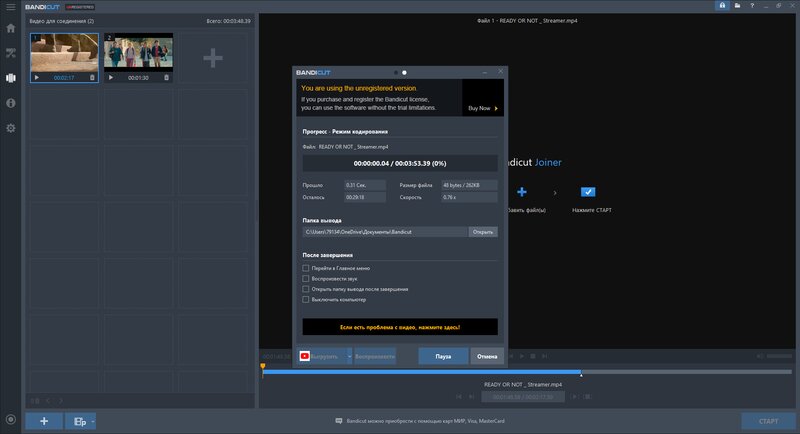Delete the second clip 00:01:30

[x=166, y=78]
